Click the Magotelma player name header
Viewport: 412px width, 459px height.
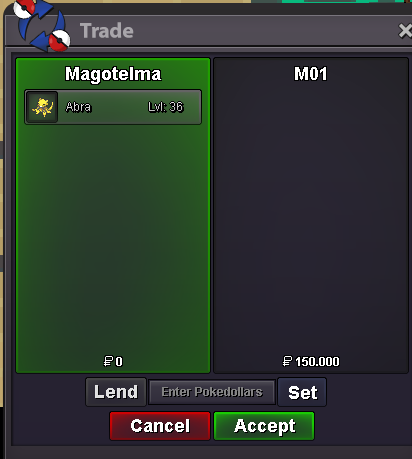click(x=113, y=74)
